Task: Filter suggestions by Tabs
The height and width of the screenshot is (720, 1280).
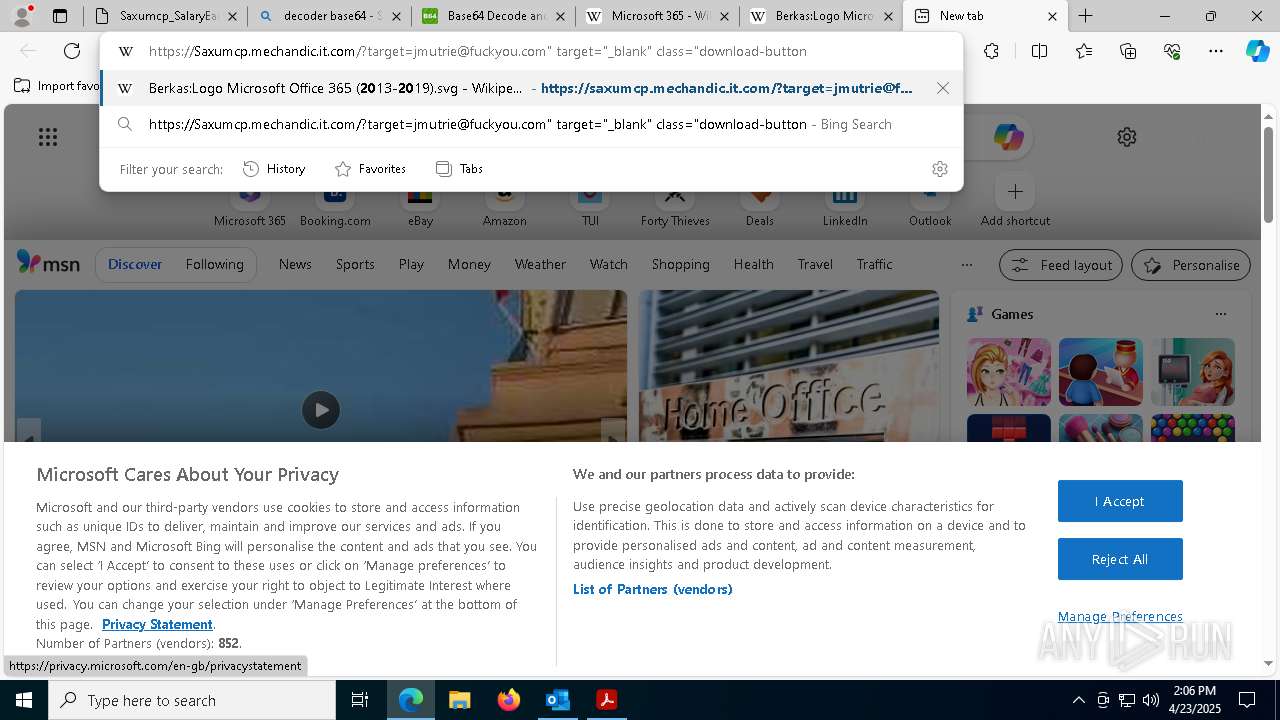Action: (460, 169)
